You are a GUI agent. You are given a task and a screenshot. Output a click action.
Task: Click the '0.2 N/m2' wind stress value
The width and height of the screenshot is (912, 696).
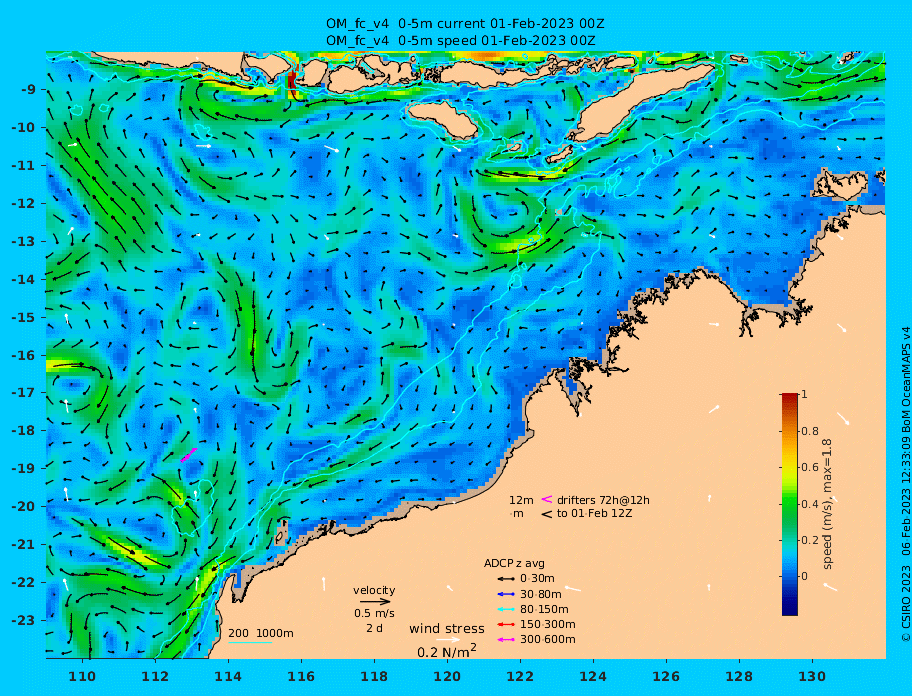[x=447, y=651]
